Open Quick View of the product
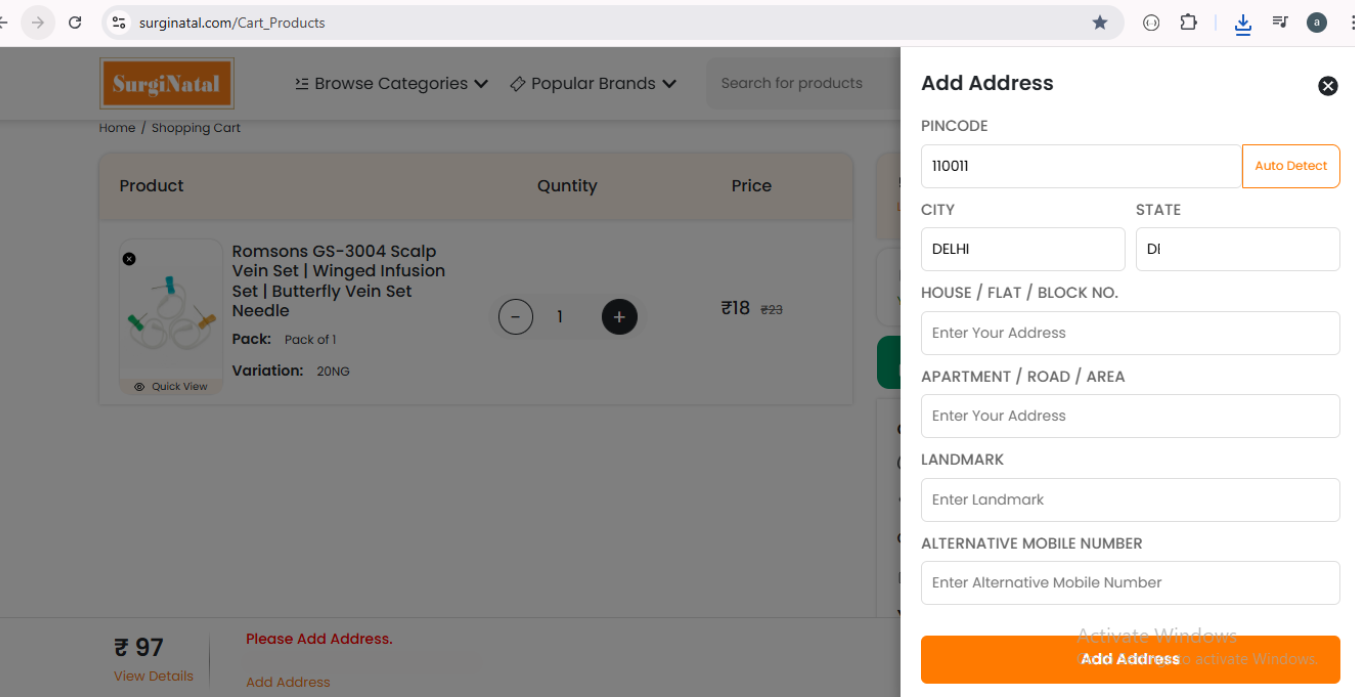This screenshot has height=697, width=1355. point(171,386)
